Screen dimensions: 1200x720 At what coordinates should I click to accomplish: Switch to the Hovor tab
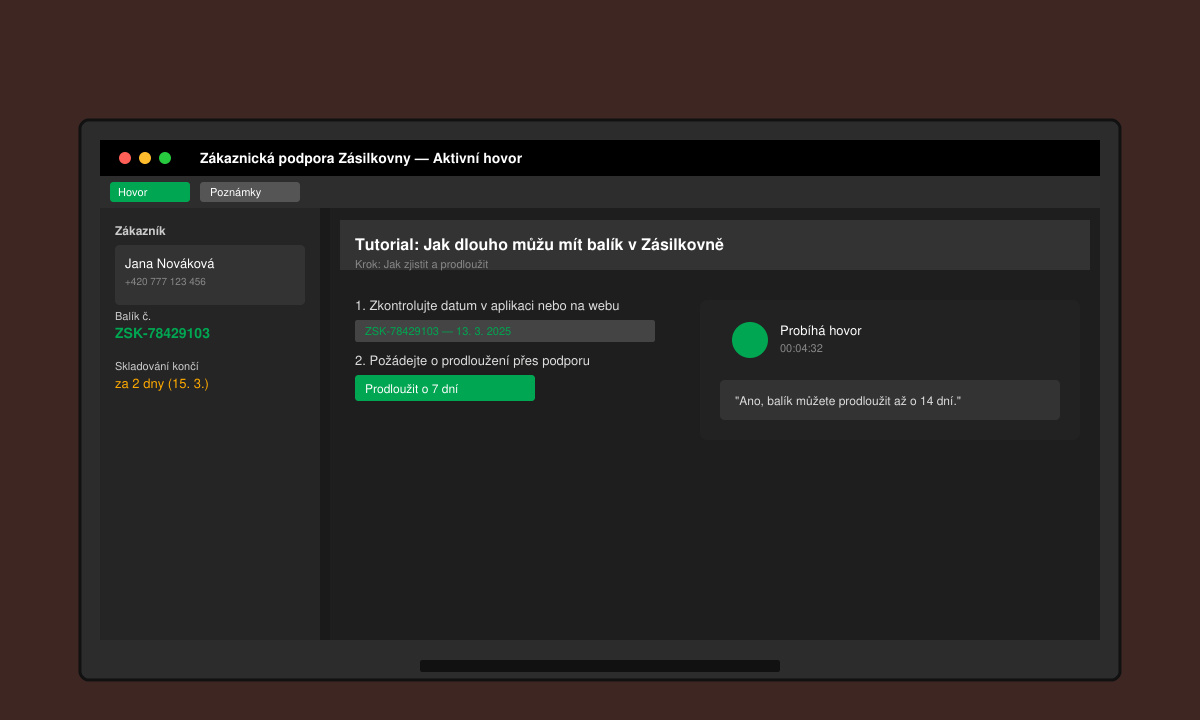coord(150,192)
